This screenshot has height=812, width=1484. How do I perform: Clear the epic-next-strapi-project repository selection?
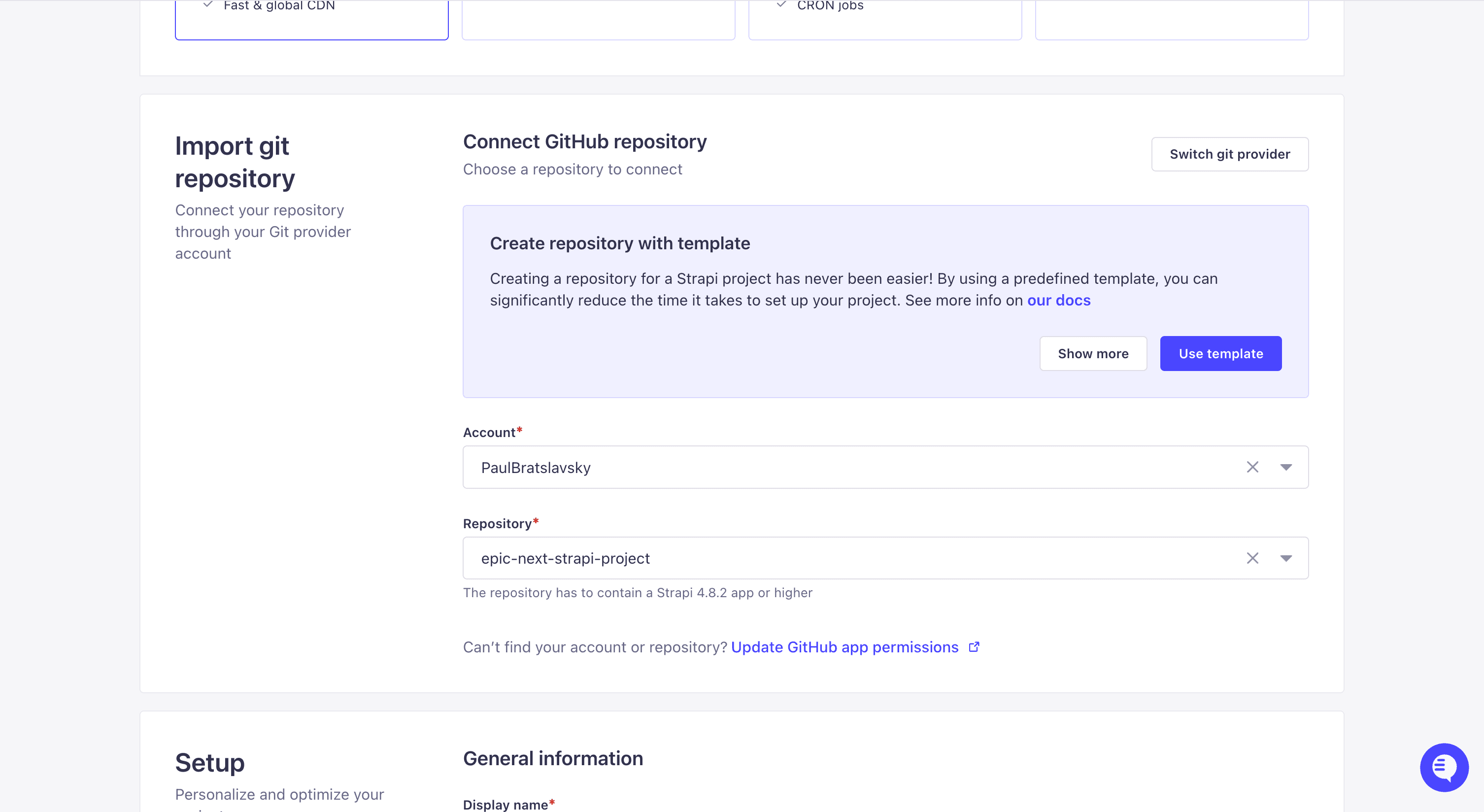[x=1252, y=558]
